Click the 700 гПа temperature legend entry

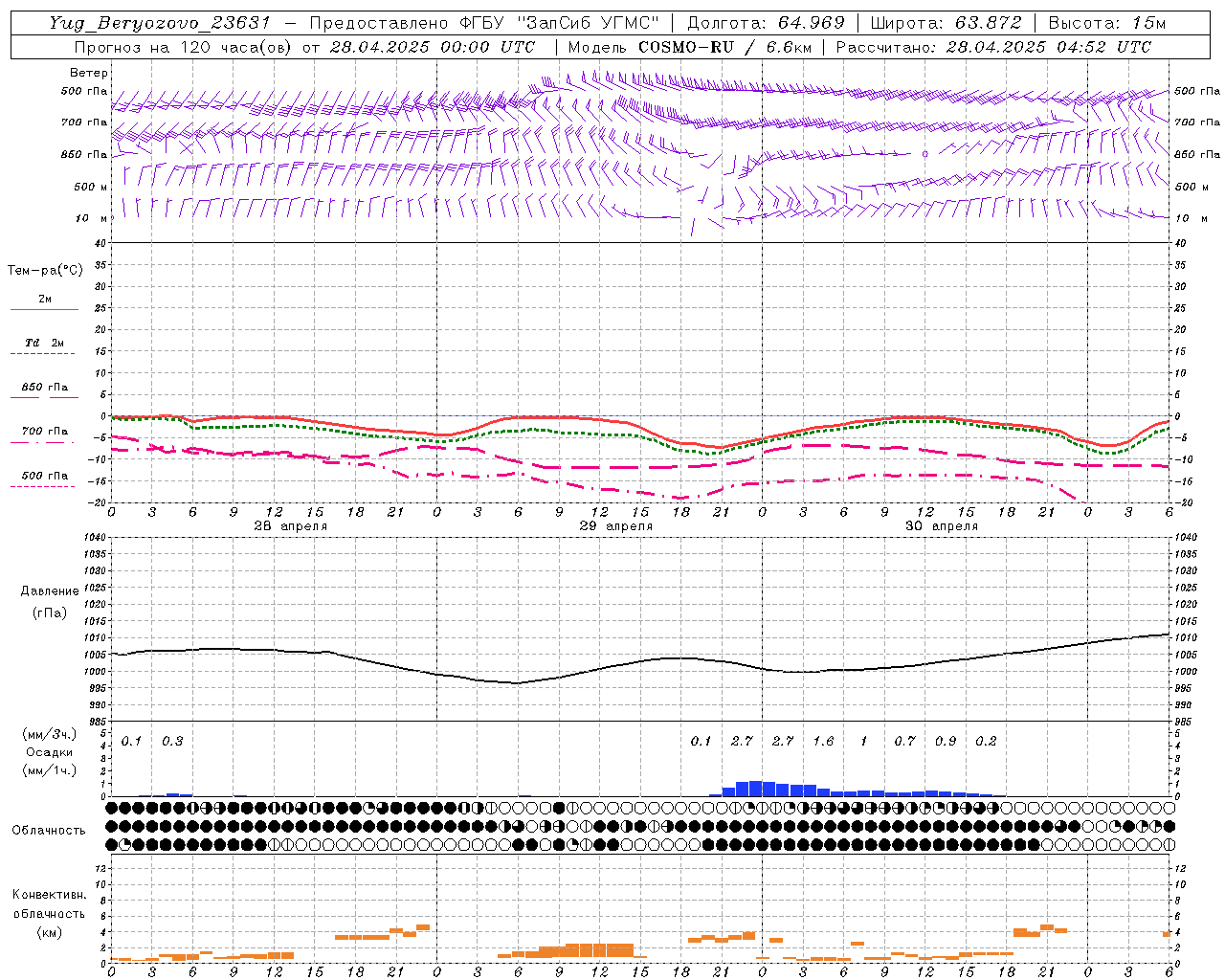(x=45, y=432)
